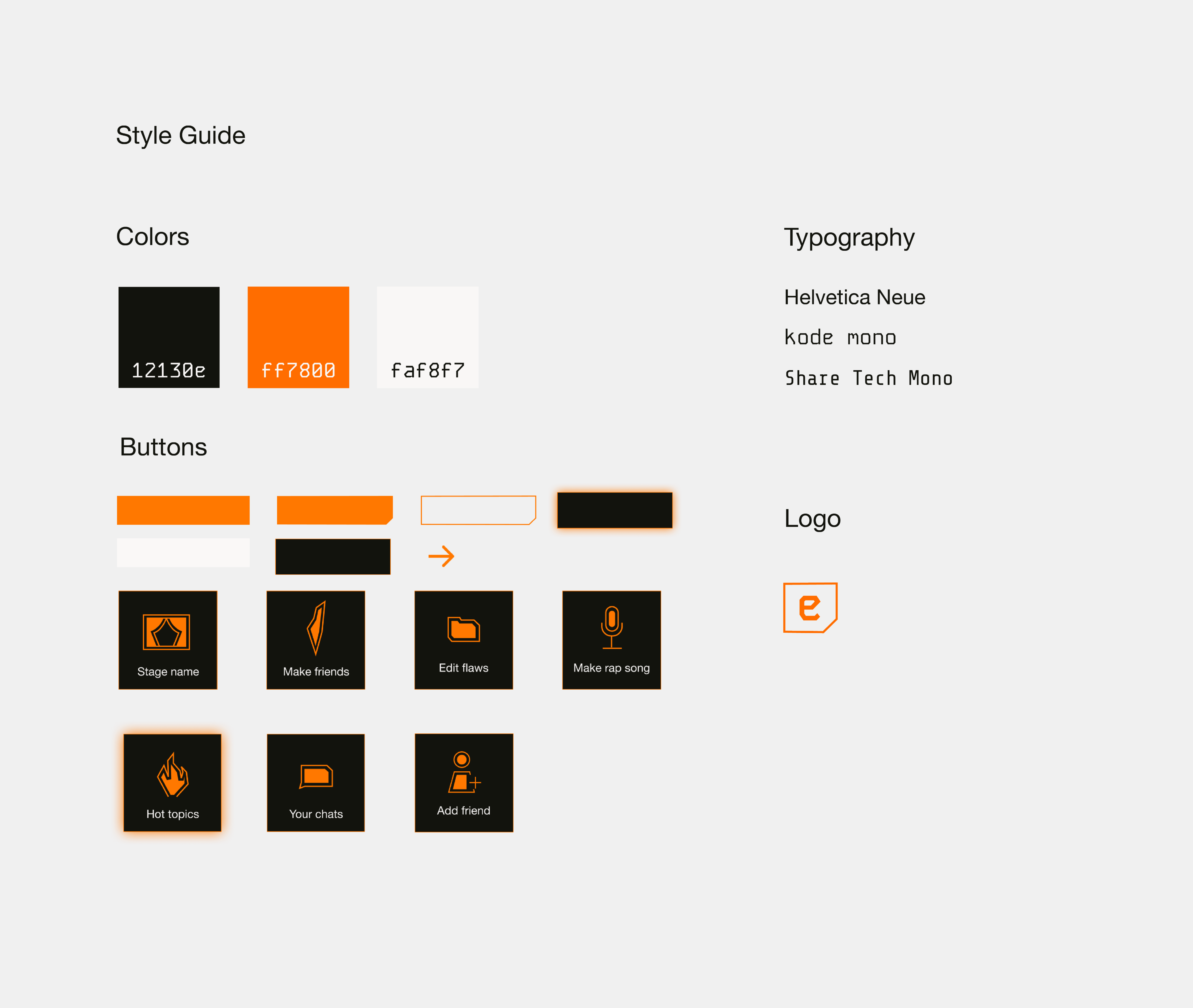
Task: Click the outlined orange cut-corner button
Action: pyautogui.click(x=478, y=510)
